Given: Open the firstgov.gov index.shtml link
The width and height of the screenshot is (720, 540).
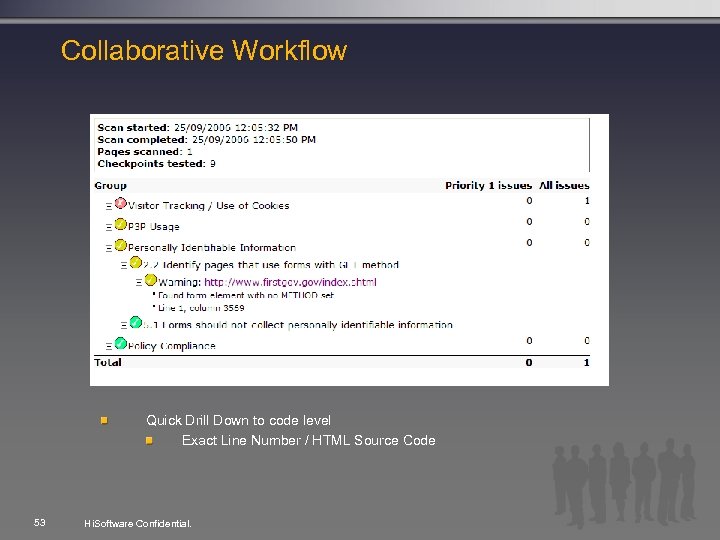Looking at the screenshot, I should pyautogui.click(x=290, y=282).
